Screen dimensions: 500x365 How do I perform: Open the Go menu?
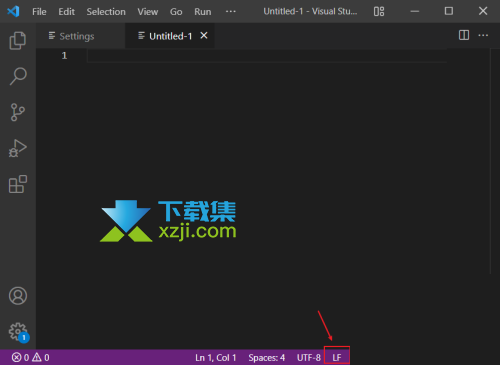[176, 12]
